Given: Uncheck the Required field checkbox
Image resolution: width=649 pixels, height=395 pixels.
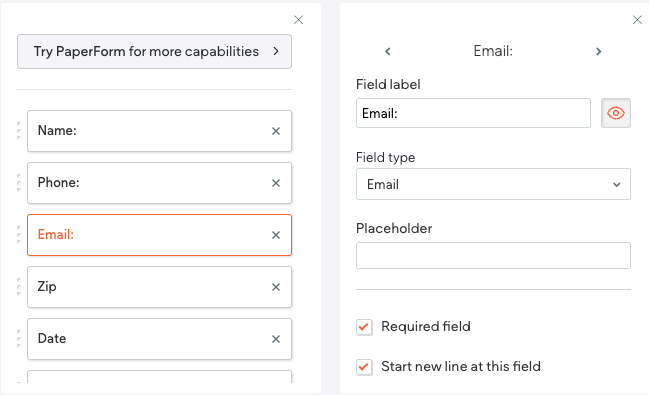Looking at the screenshot, I should (364, 327).
